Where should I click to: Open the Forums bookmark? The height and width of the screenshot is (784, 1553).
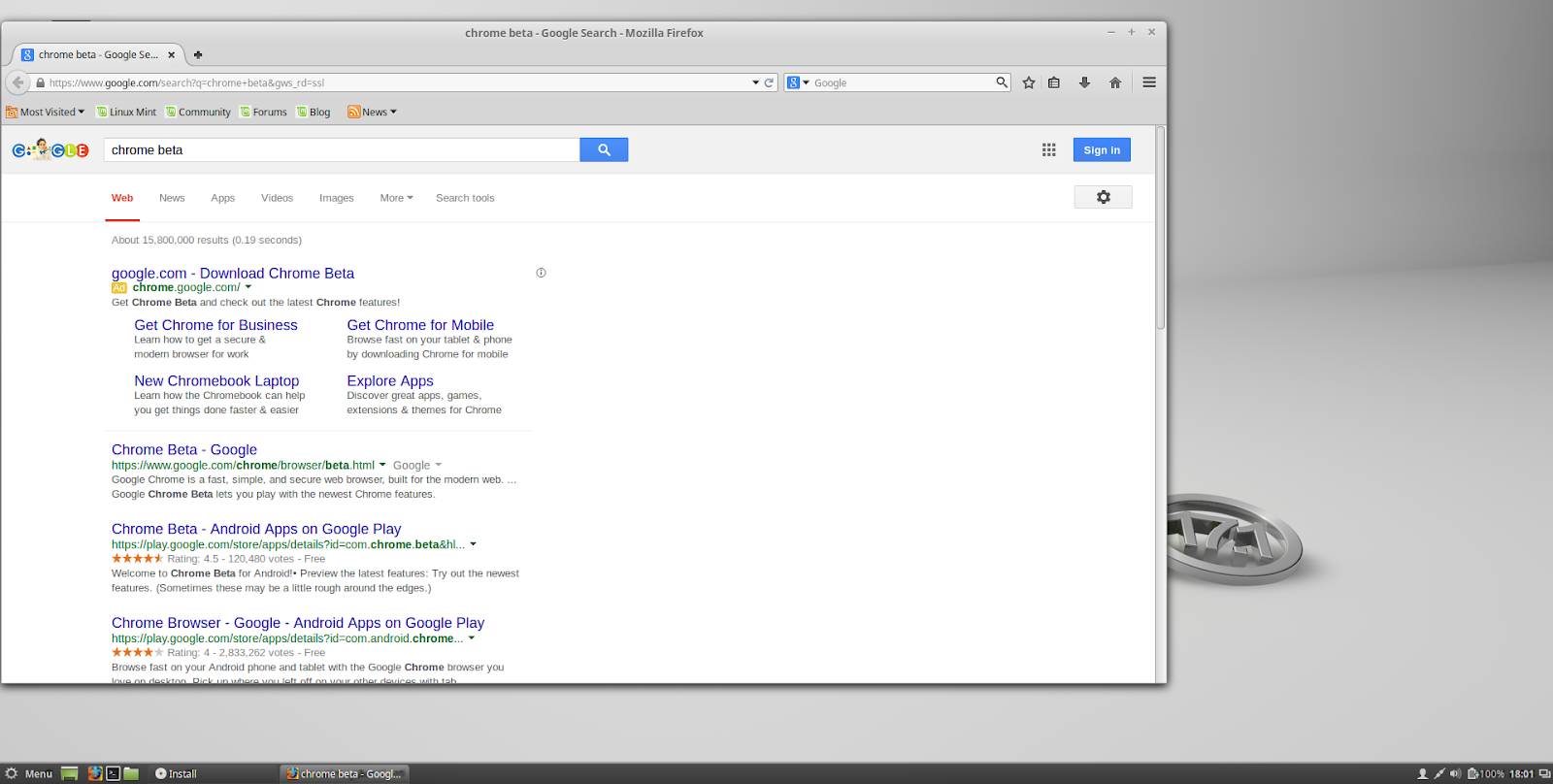(x=263, y=112)
